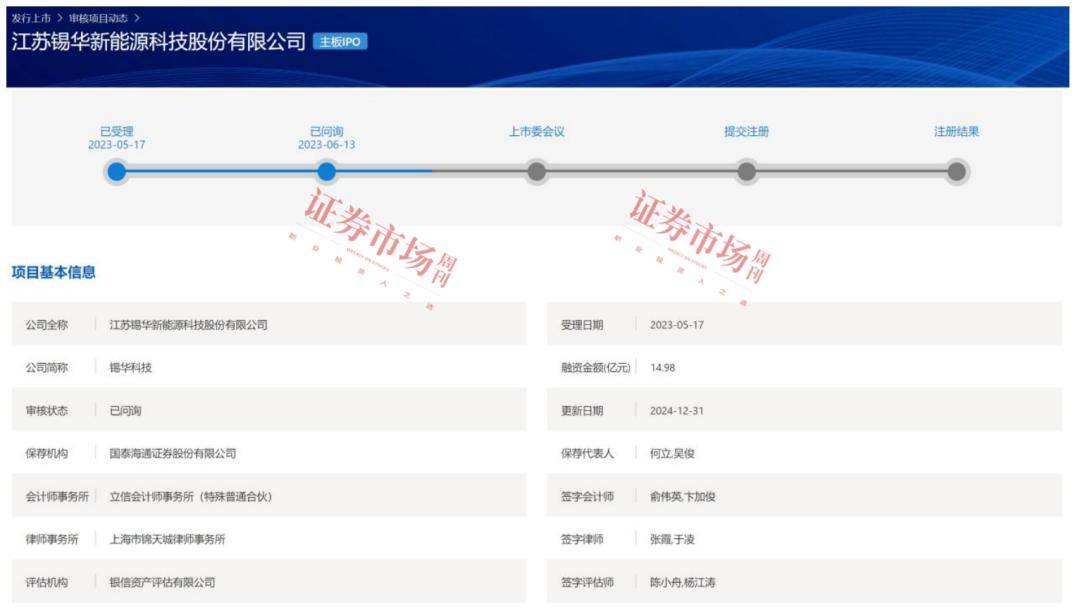This screenshot has height=614, width=1080.
Task: Click the 签字律师 field label
Action: coord(582,539)
